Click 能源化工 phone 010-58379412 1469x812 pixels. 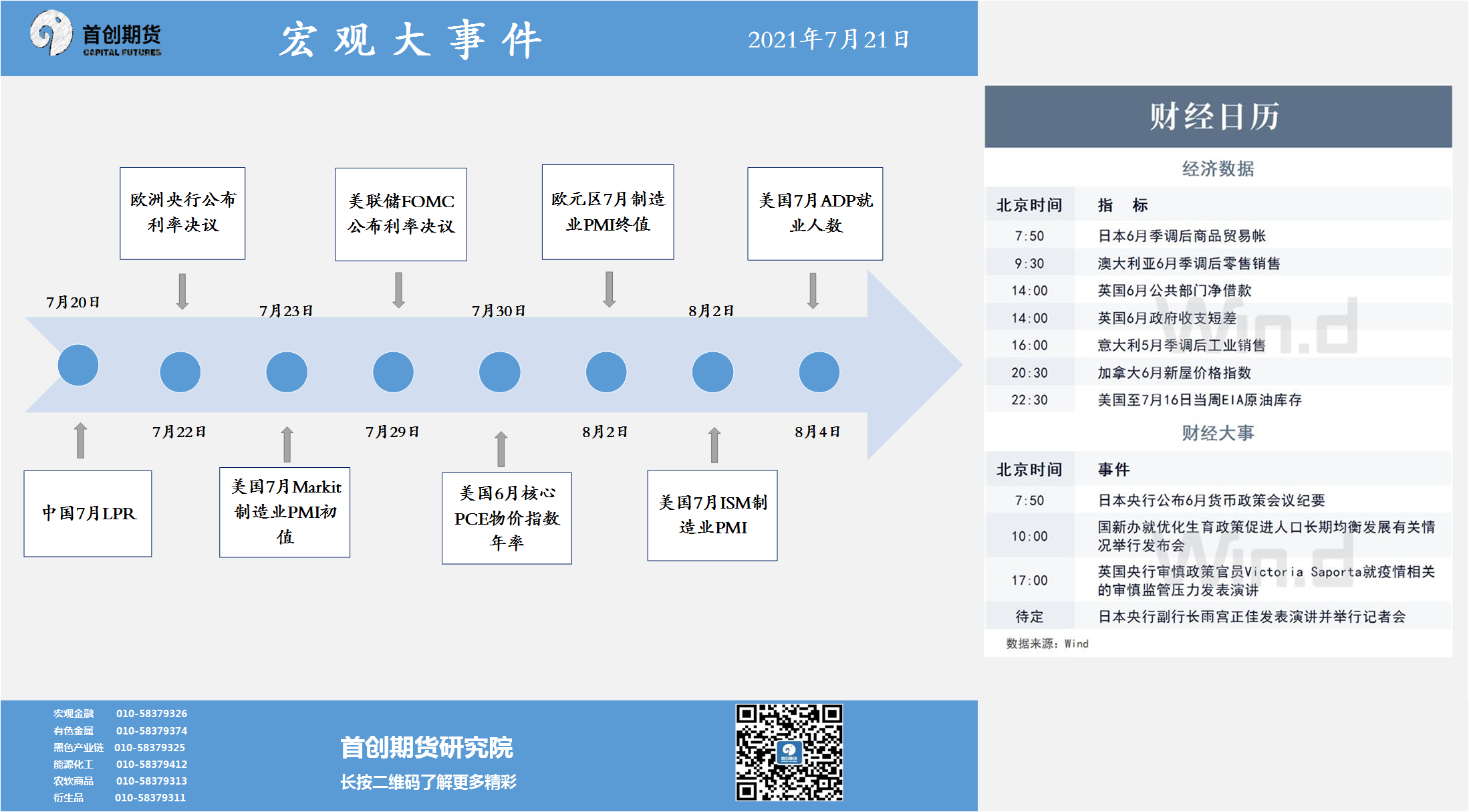coord(152,765)
